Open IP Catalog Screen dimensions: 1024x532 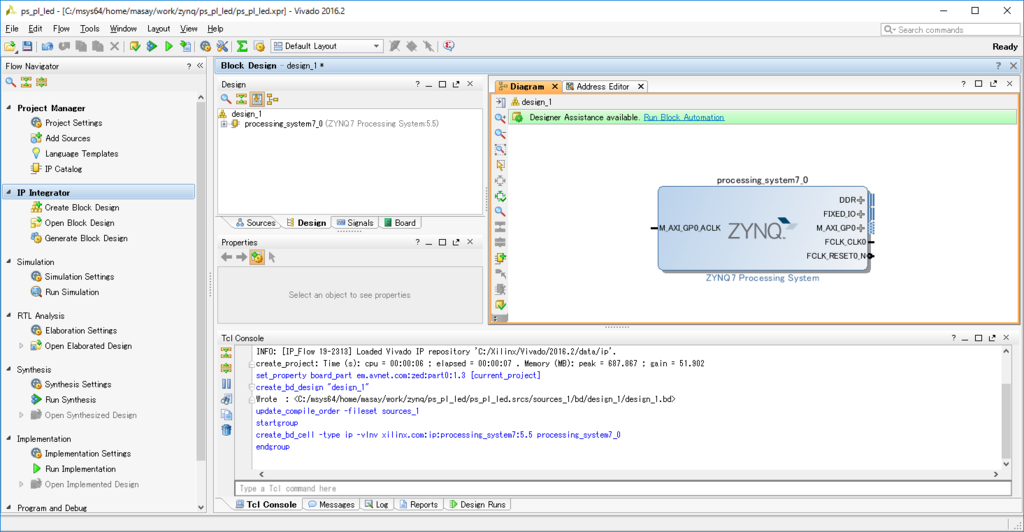pyautogui.click(x=56, y=169)
